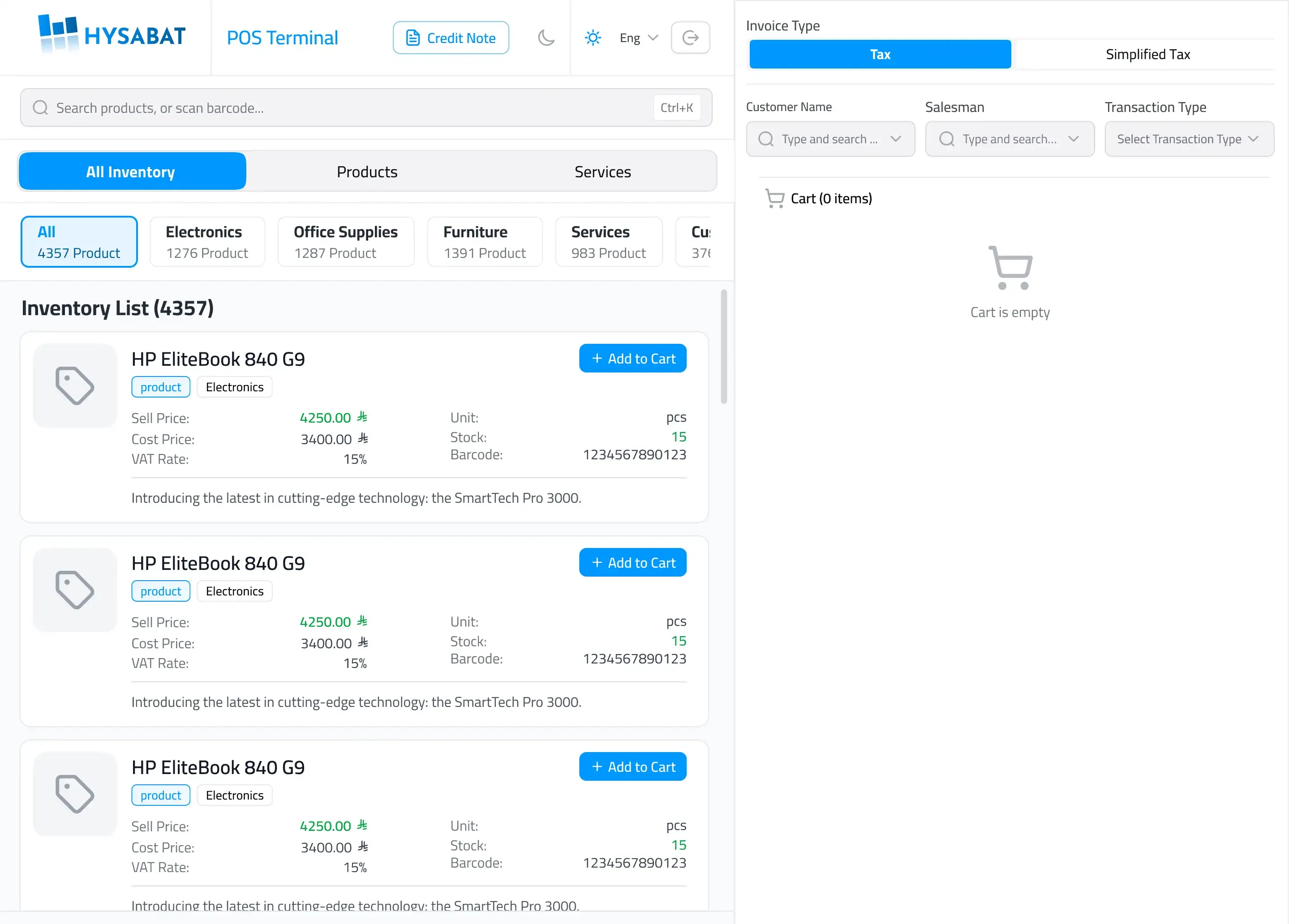Click the Inventory List (4357) heading

pos(118,308)
